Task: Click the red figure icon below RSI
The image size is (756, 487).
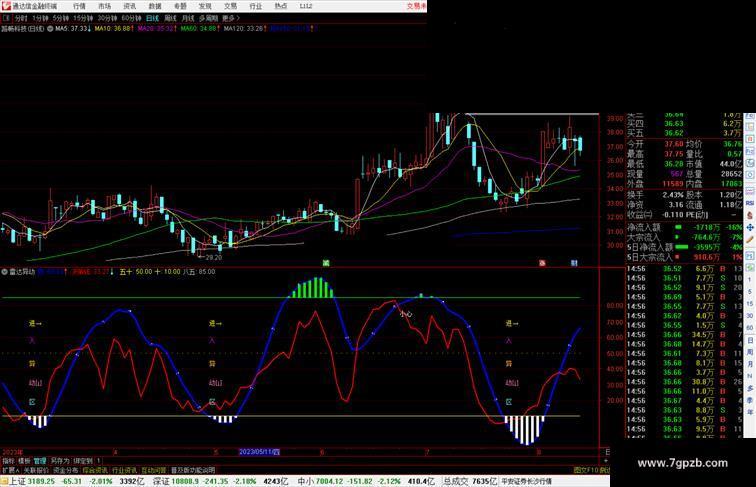Action: pyautogui.click(x=750, y=215)
